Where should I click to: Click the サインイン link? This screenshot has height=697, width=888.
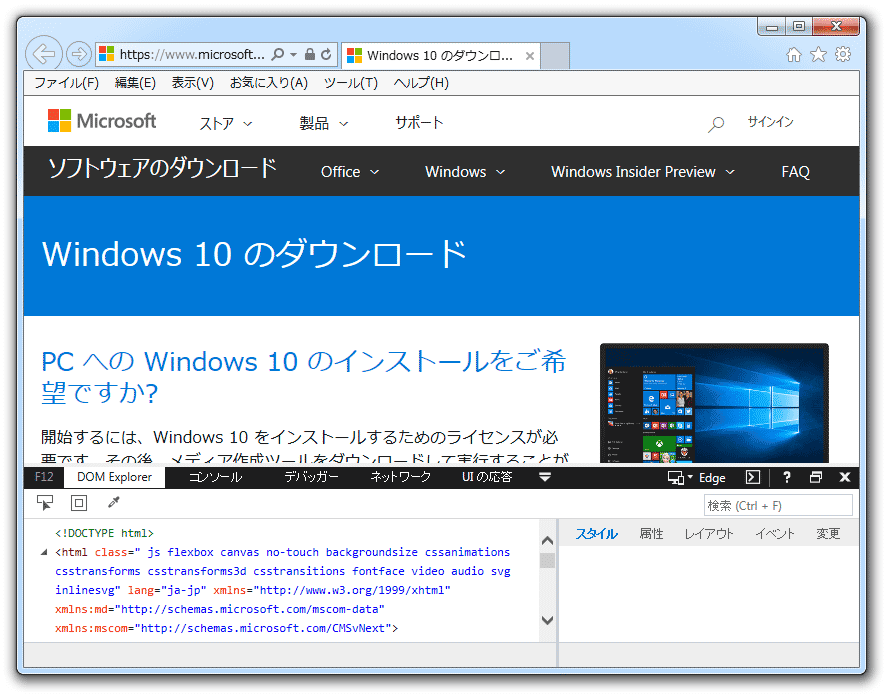coord(770,122)
